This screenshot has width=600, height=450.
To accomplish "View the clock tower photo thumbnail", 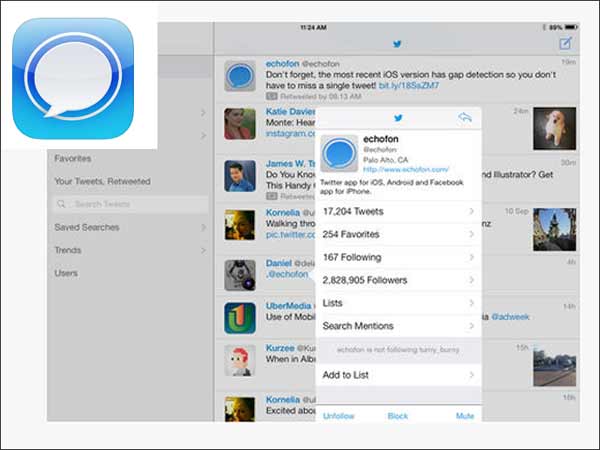I will (554, 230).
